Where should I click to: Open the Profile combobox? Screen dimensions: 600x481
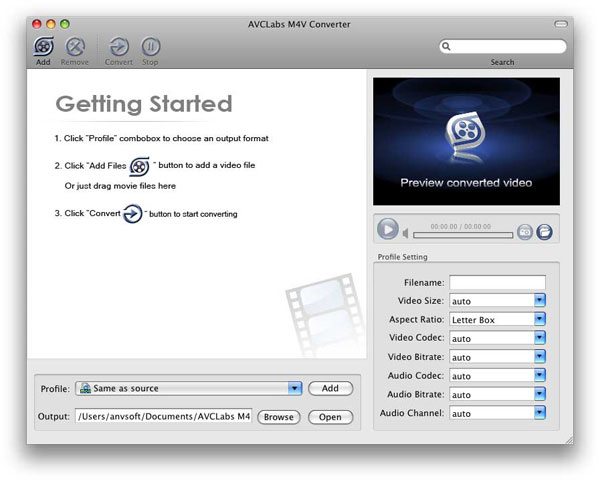(x=189, y=388)
